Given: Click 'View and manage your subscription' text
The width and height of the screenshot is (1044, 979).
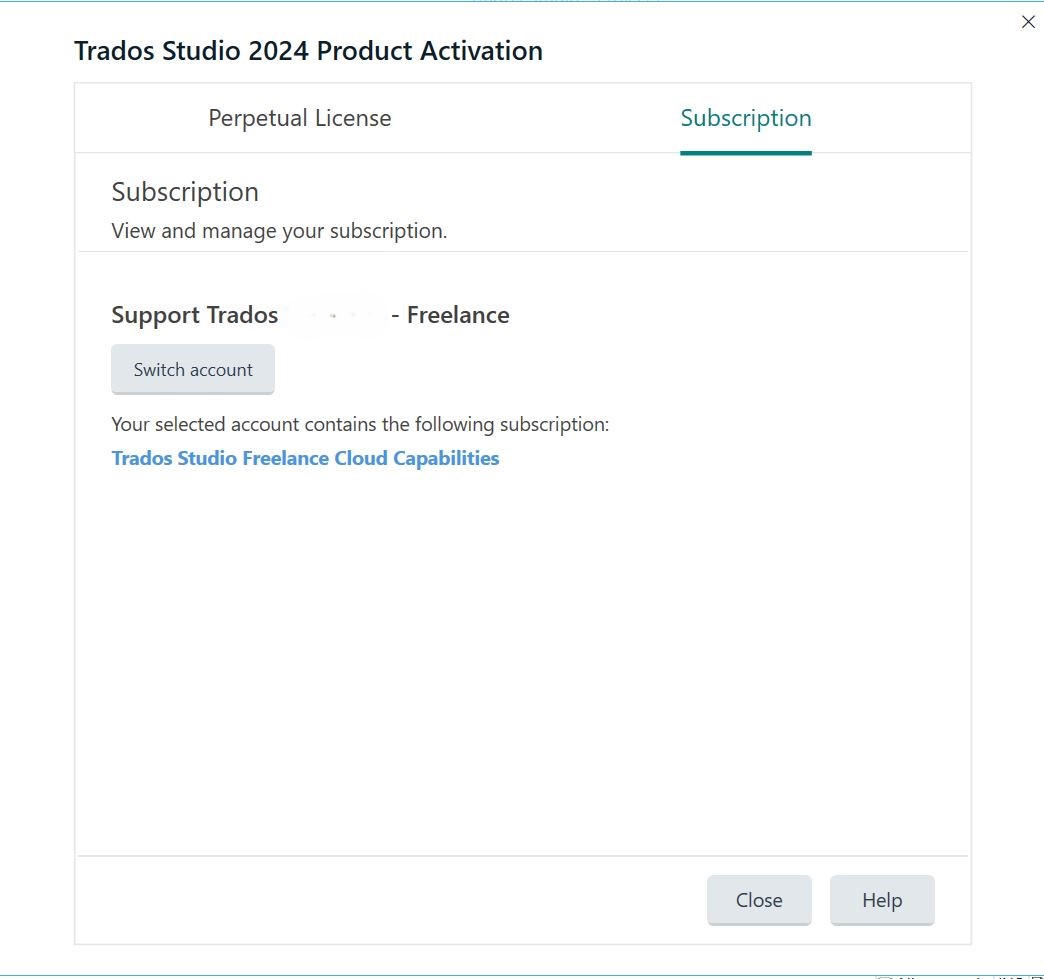Looking at the screenshot, I should pyautogui.click(x=279, y=231).
